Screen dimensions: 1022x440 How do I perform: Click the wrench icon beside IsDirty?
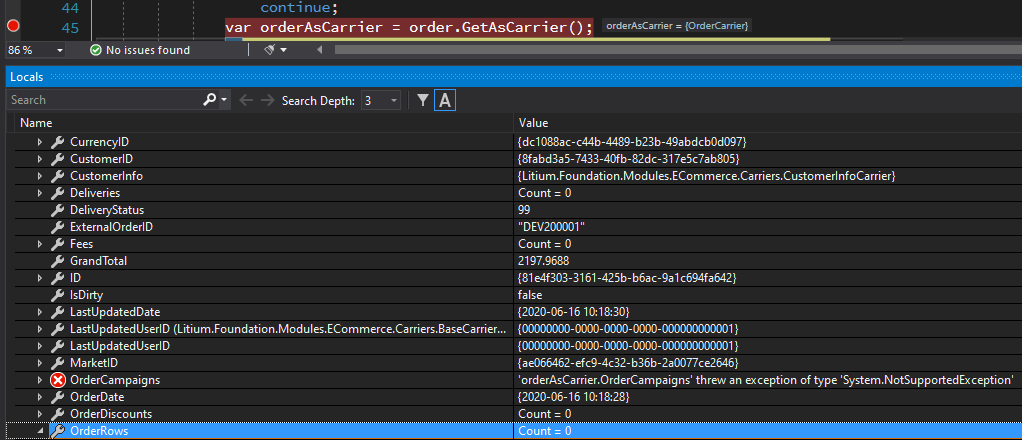57,295
